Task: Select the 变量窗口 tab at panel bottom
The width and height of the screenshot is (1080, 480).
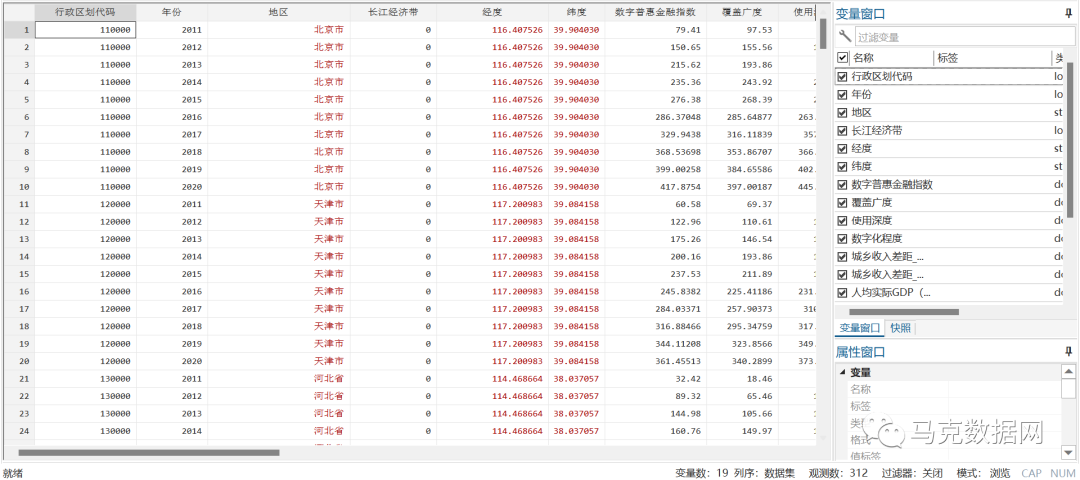Action: click(860, 328)
